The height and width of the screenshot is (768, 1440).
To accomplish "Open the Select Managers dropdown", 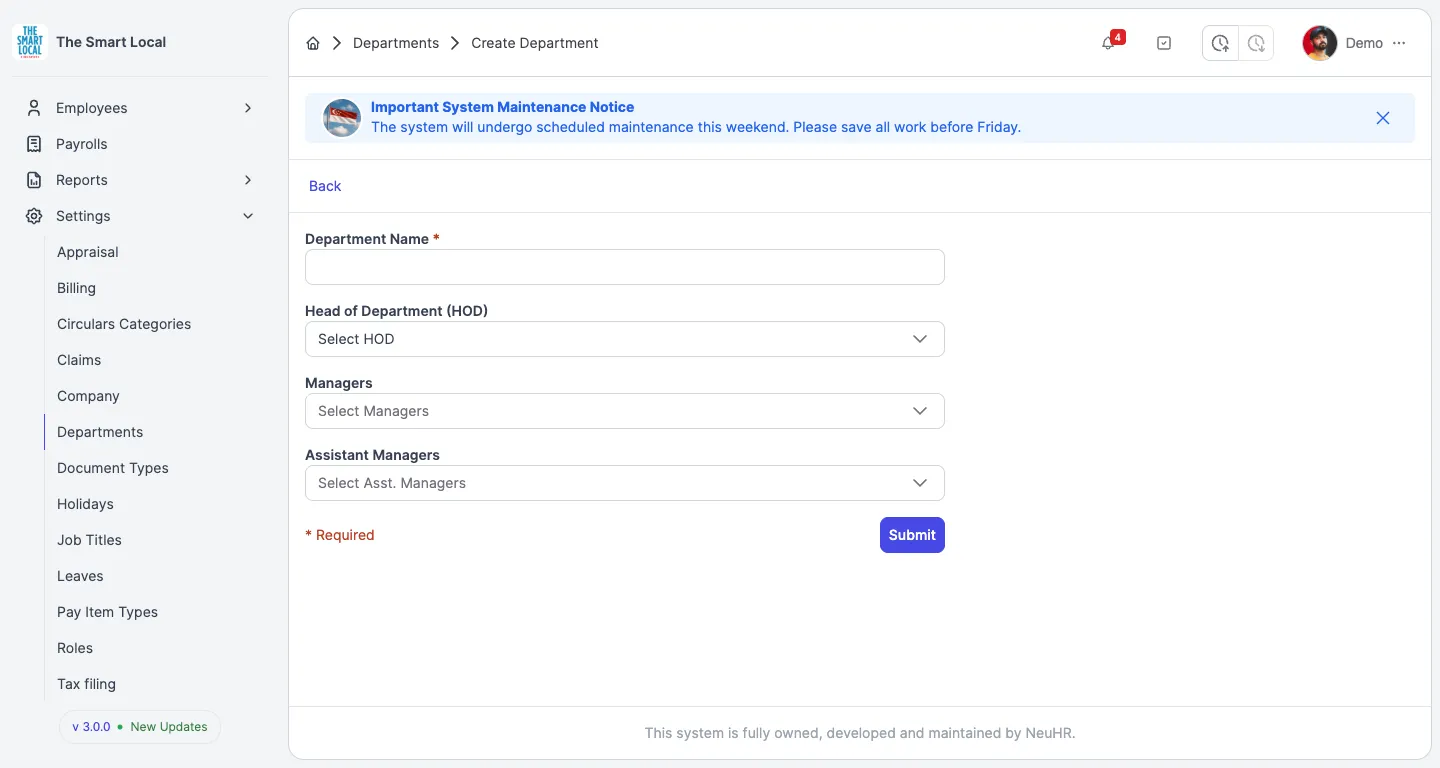I will click(x=625, y=411).
